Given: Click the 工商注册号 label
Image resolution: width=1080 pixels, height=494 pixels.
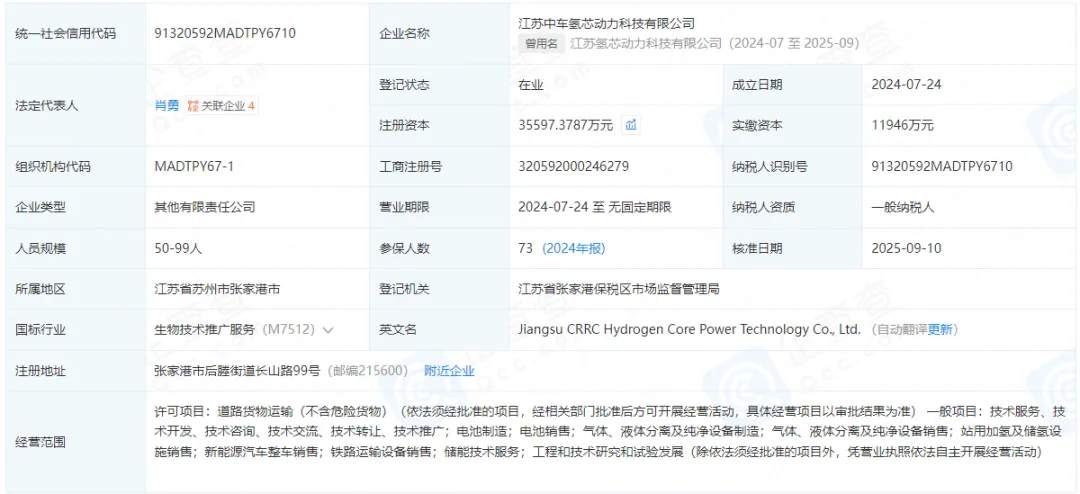Looking at the screenshot, I should click(411, 166).
